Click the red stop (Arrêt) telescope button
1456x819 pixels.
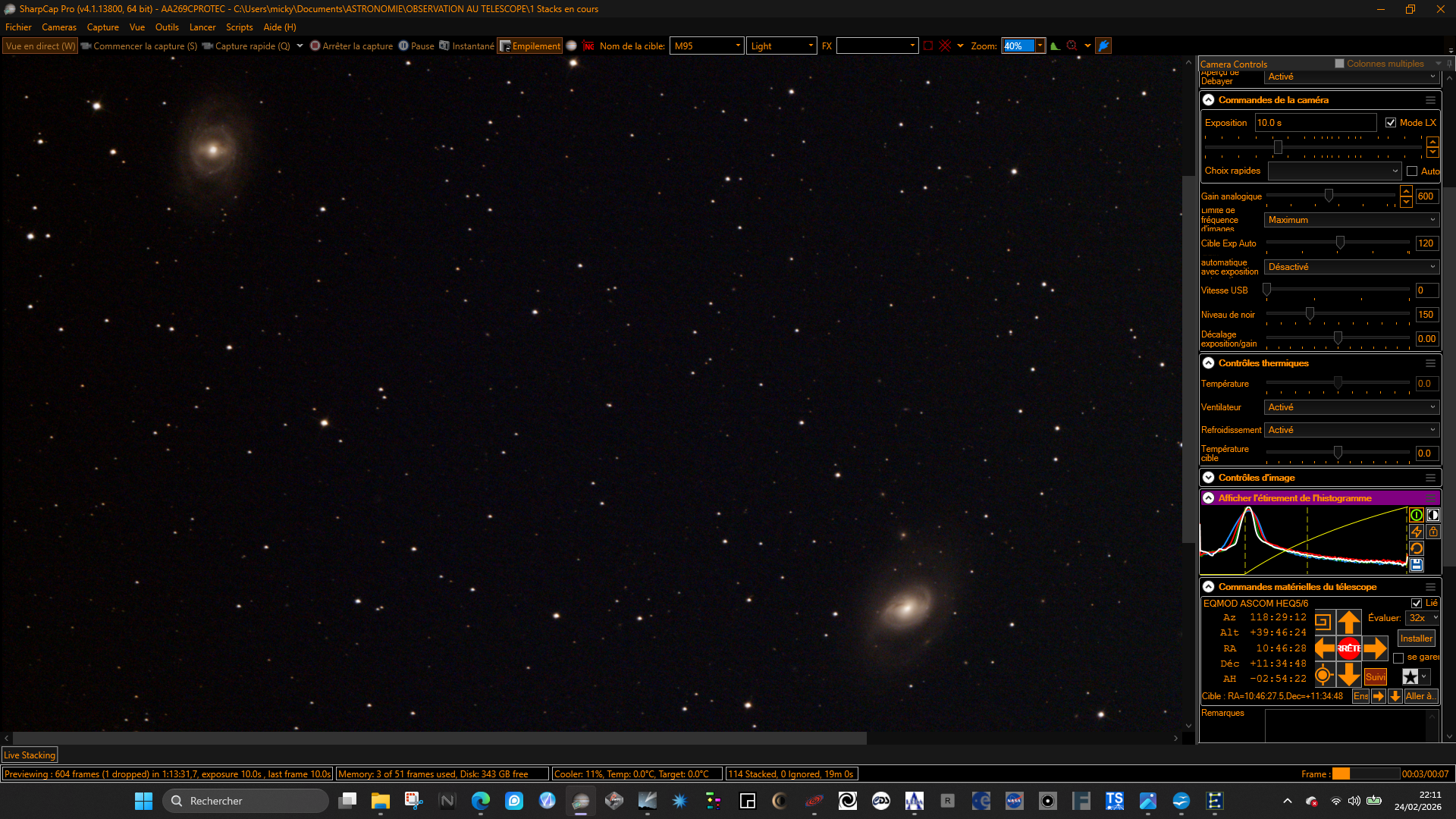click(1348, 648)
